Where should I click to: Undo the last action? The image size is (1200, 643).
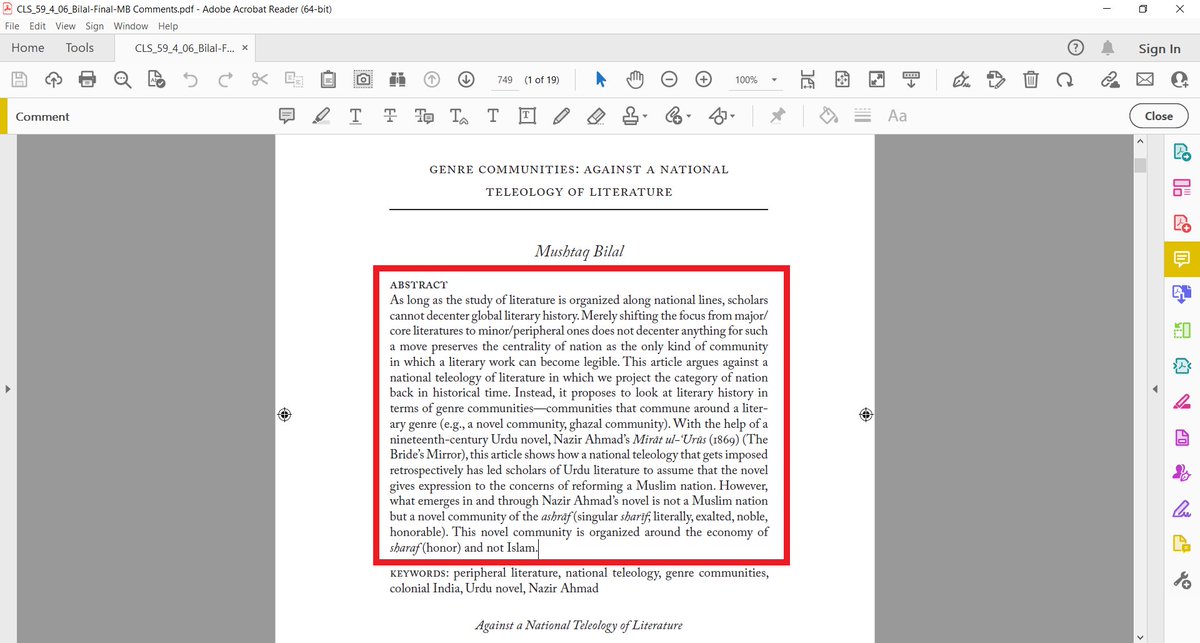(x=191, y=80)
